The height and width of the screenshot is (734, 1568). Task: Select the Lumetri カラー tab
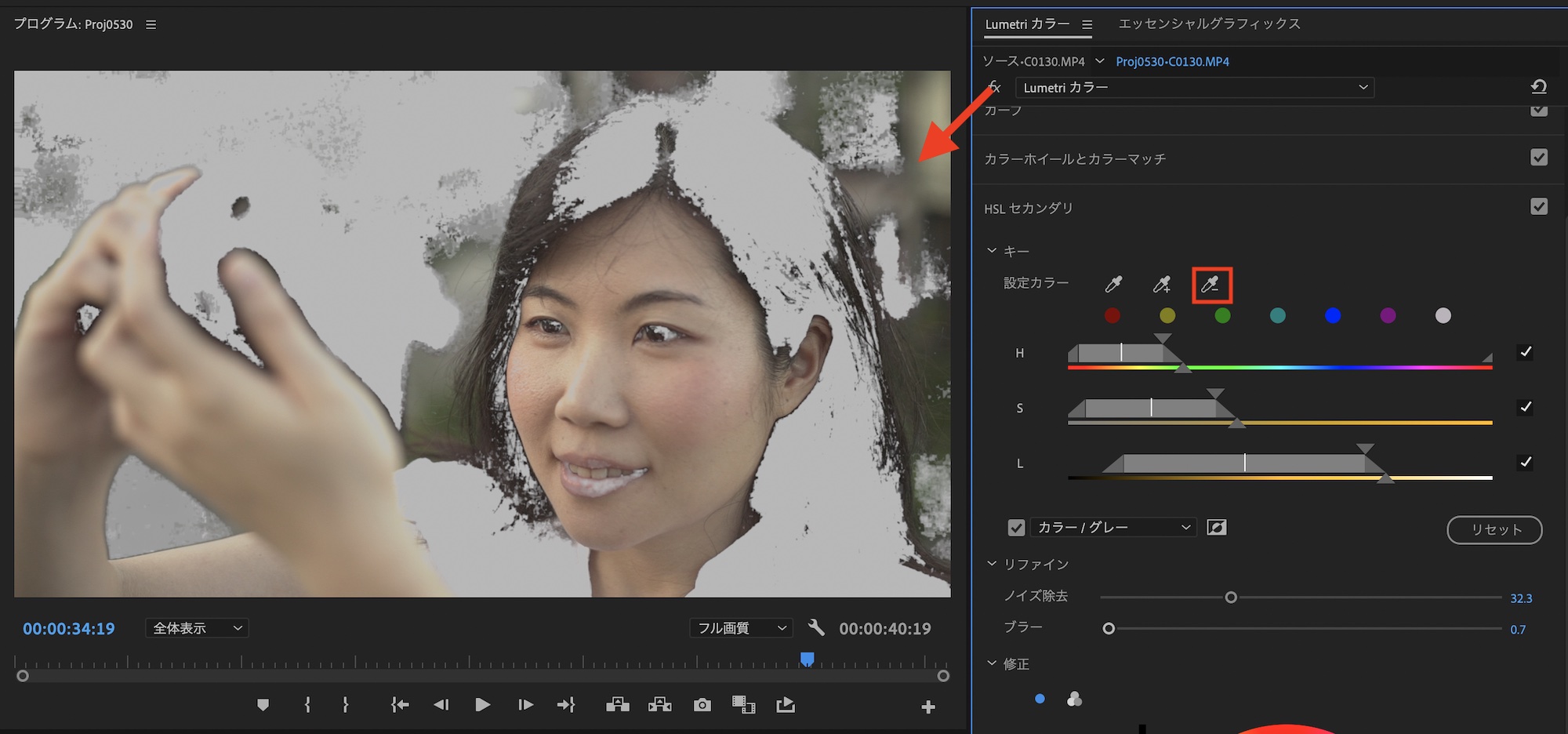[1026, 24]
